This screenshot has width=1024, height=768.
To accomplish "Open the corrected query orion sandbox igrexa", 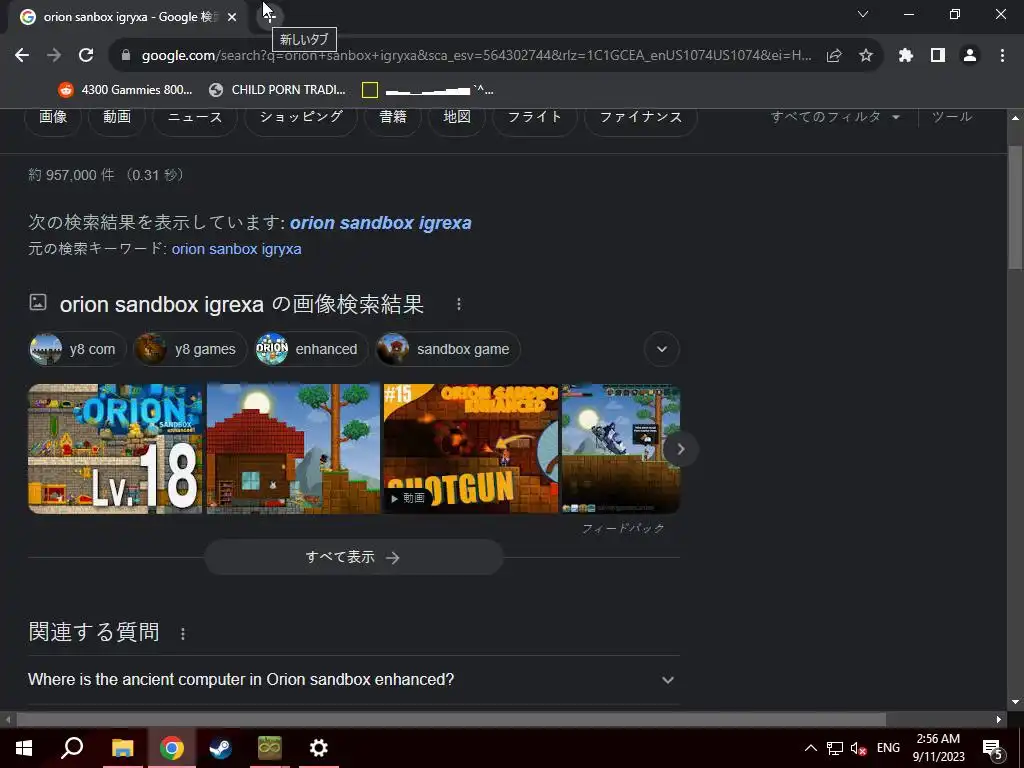I will 381,223.
